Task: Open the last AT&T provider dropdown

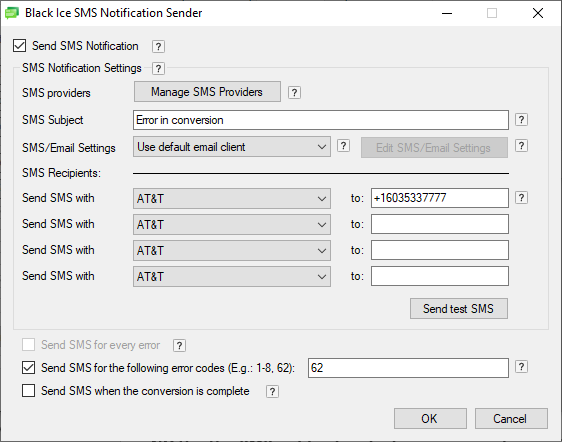Action: pos(232,276)
